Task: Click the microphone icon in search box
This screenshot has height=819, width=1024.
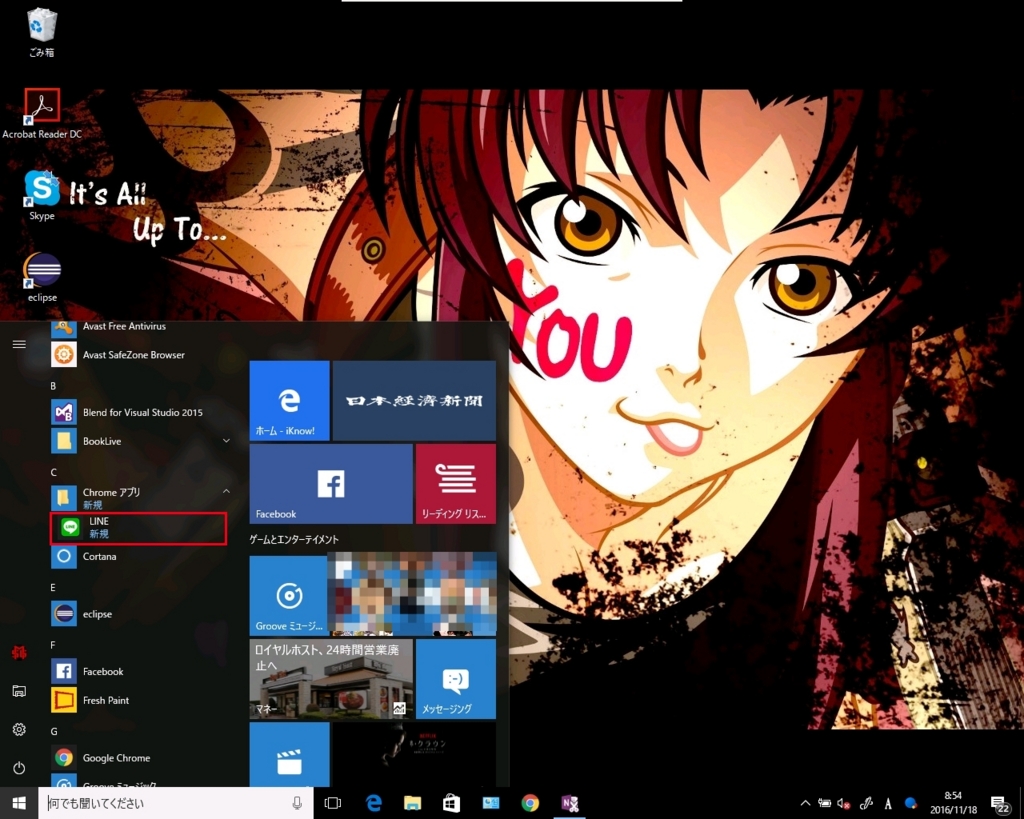Action: [x=297, y=803]
